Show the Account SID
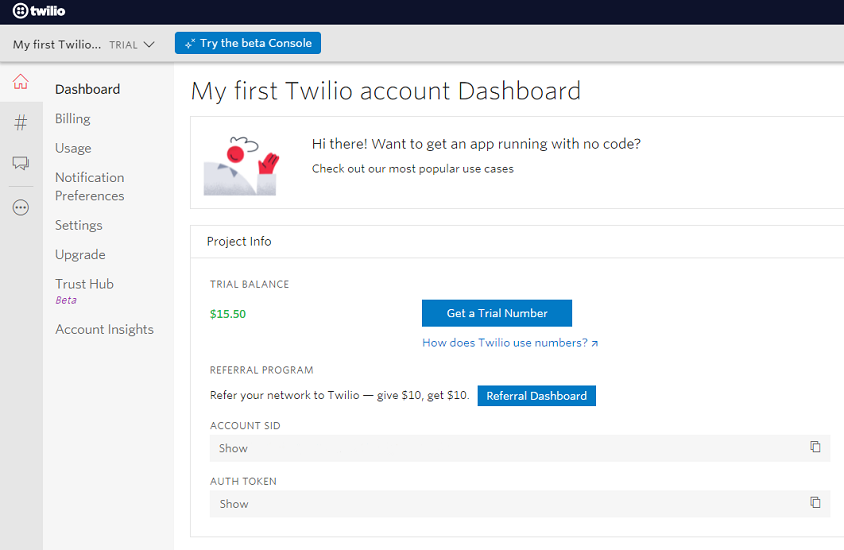Viewport: 844px width, 550px height. pos(233,448)
